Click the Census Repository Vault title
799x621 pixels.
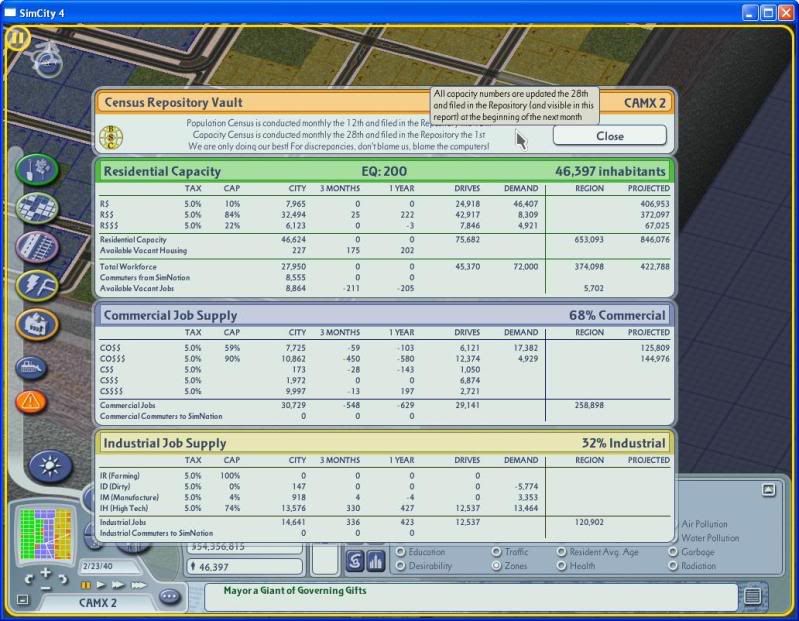[x=173, y=102]
